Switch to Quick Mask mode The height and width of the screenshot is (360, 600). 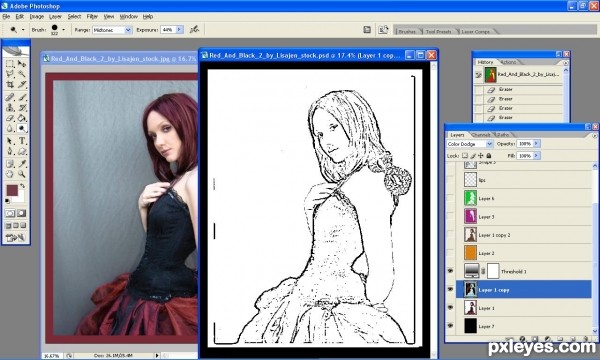(21, 213)
